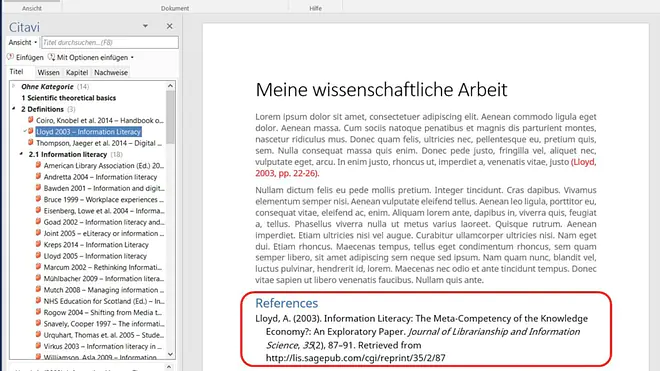Click icon of Eisenberg, Lowe et al. 2004
Viewport: 660px width, 371px height.
[x=38, y=211]
